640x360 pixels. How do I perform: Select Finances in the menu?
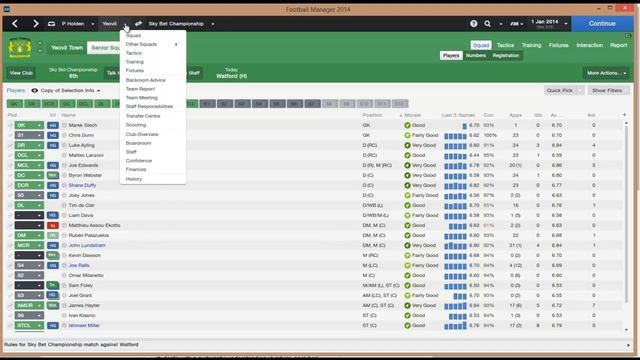[136, 169]
